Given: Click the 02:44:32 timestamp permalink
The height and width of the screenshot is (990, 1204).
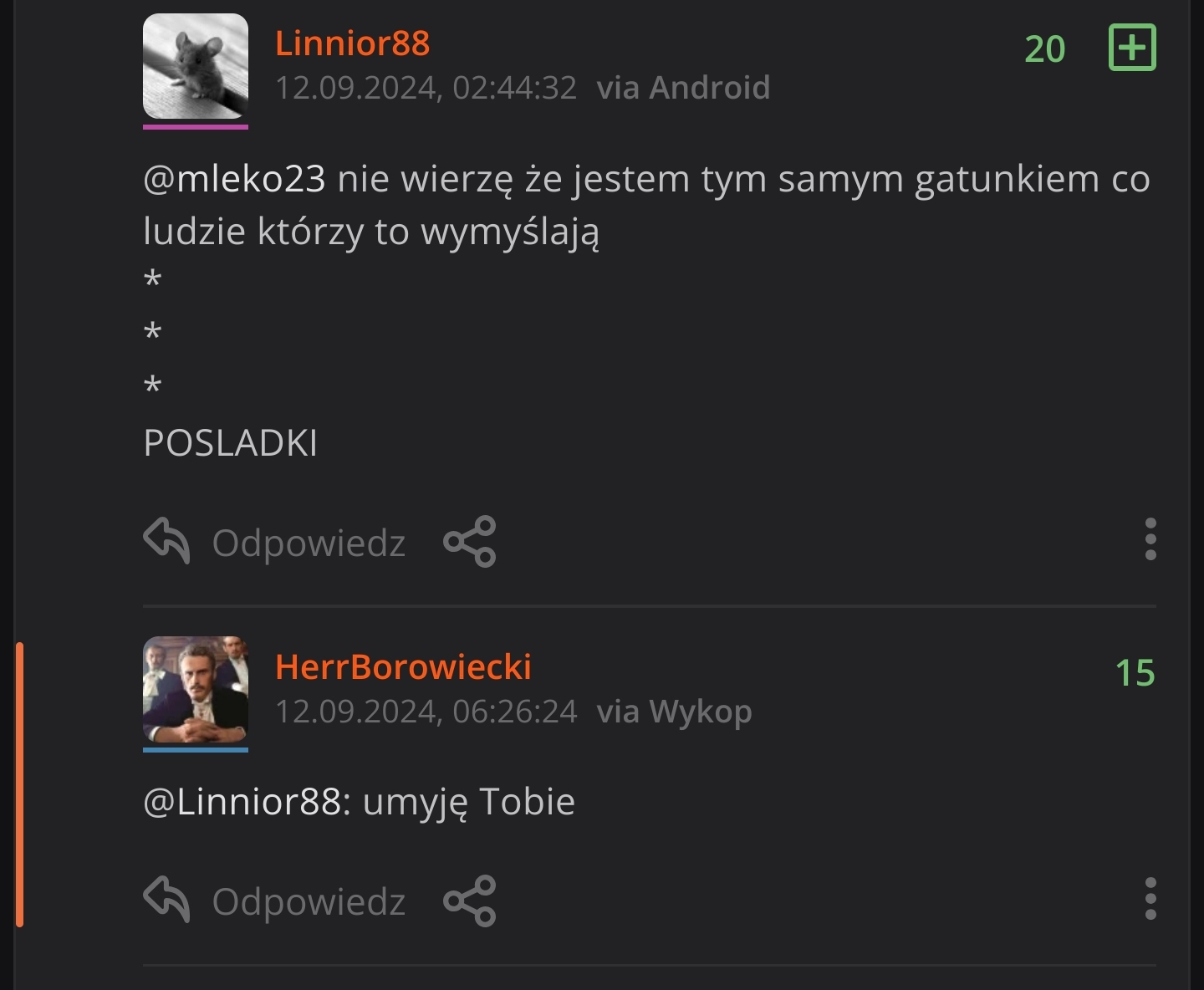Looking at the screenshot, I should [x=426, y=88].
